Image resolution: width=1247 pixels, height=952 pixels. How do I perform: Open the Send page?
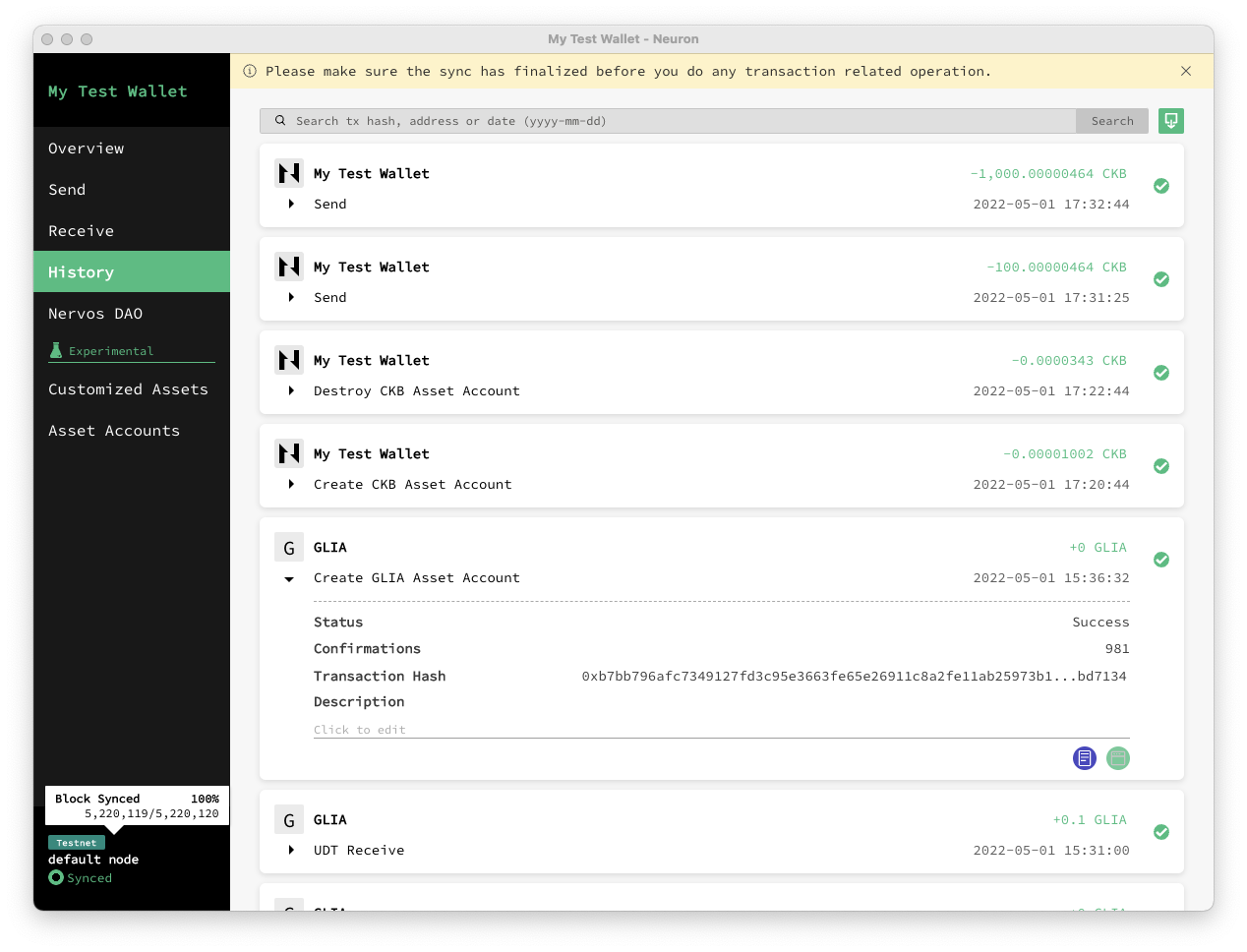pyautogui.click(x=132, y=190)
